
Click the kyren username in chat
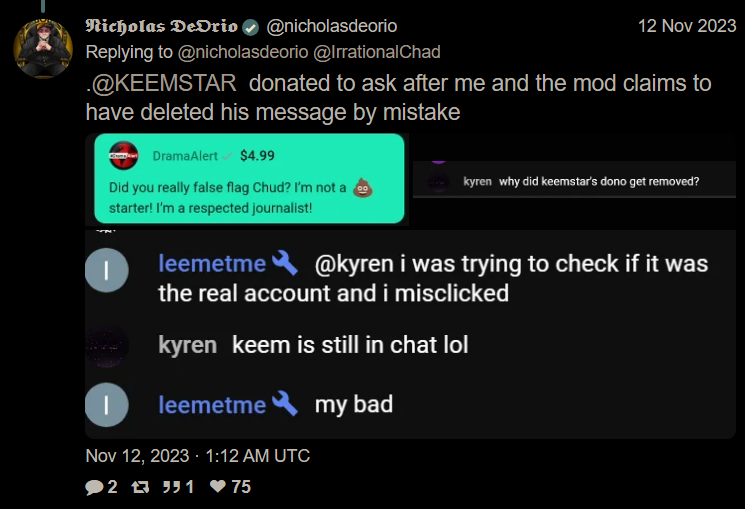click(x=187, y=346)
